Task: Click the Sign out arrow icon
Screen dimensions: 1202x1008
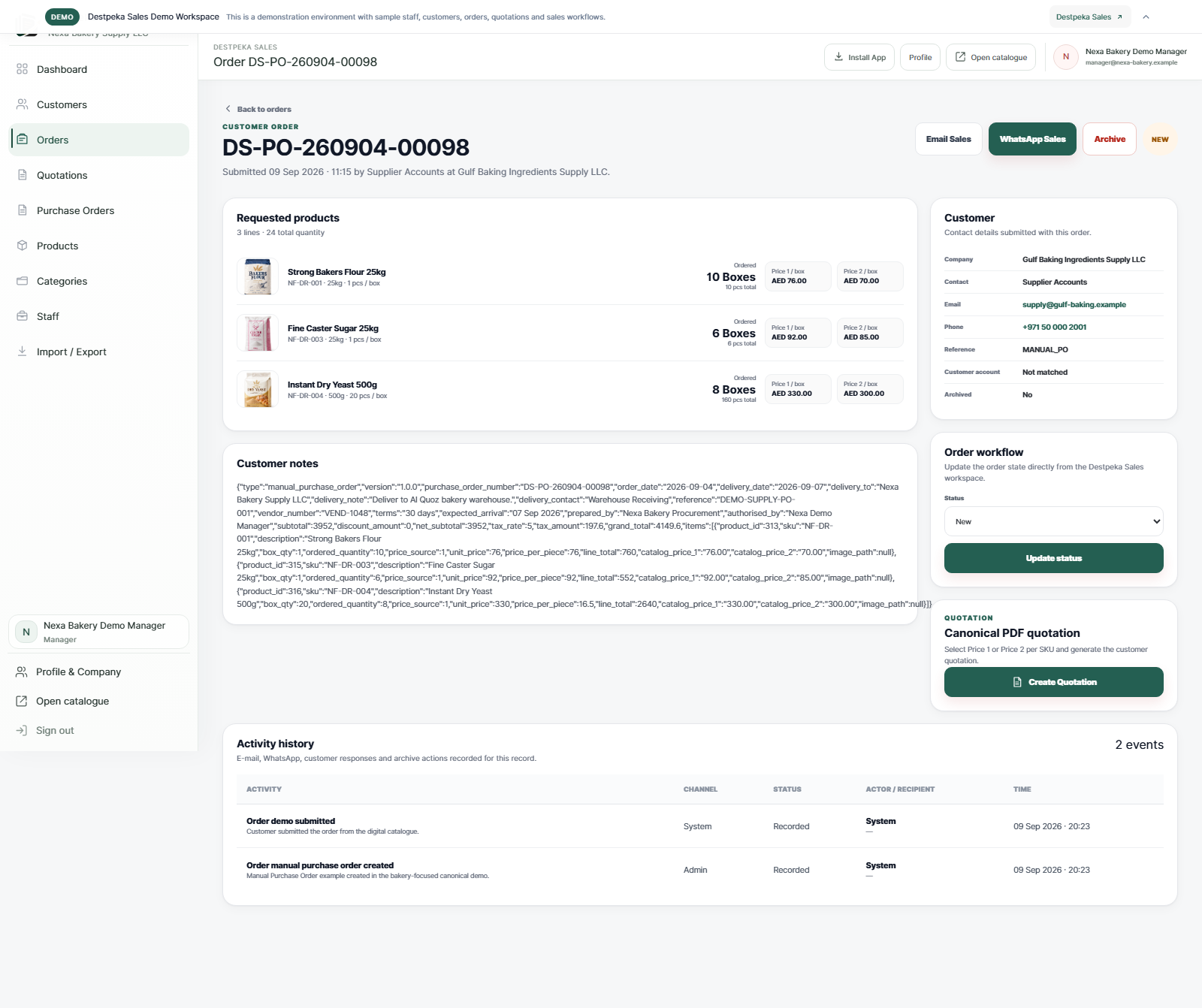Action: click(x=21, y=730)
